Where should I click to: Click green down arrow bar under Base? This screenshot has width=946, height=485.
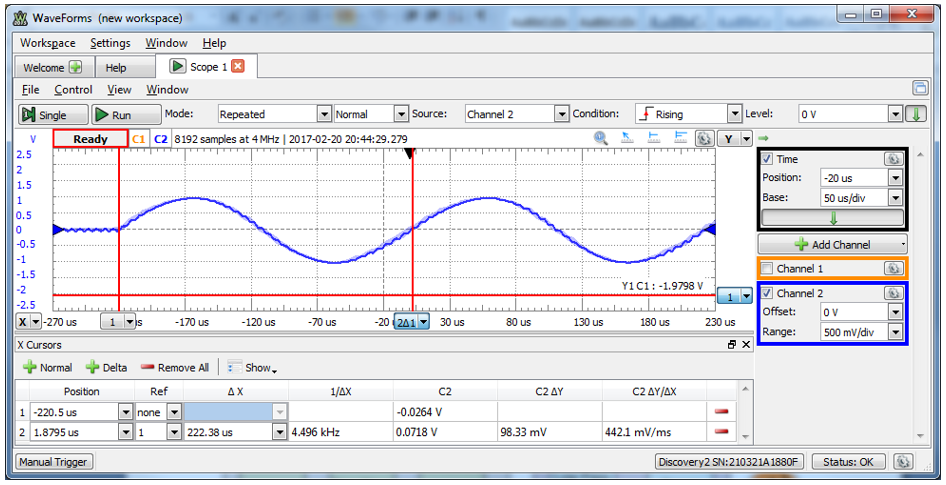coord(833,218)
